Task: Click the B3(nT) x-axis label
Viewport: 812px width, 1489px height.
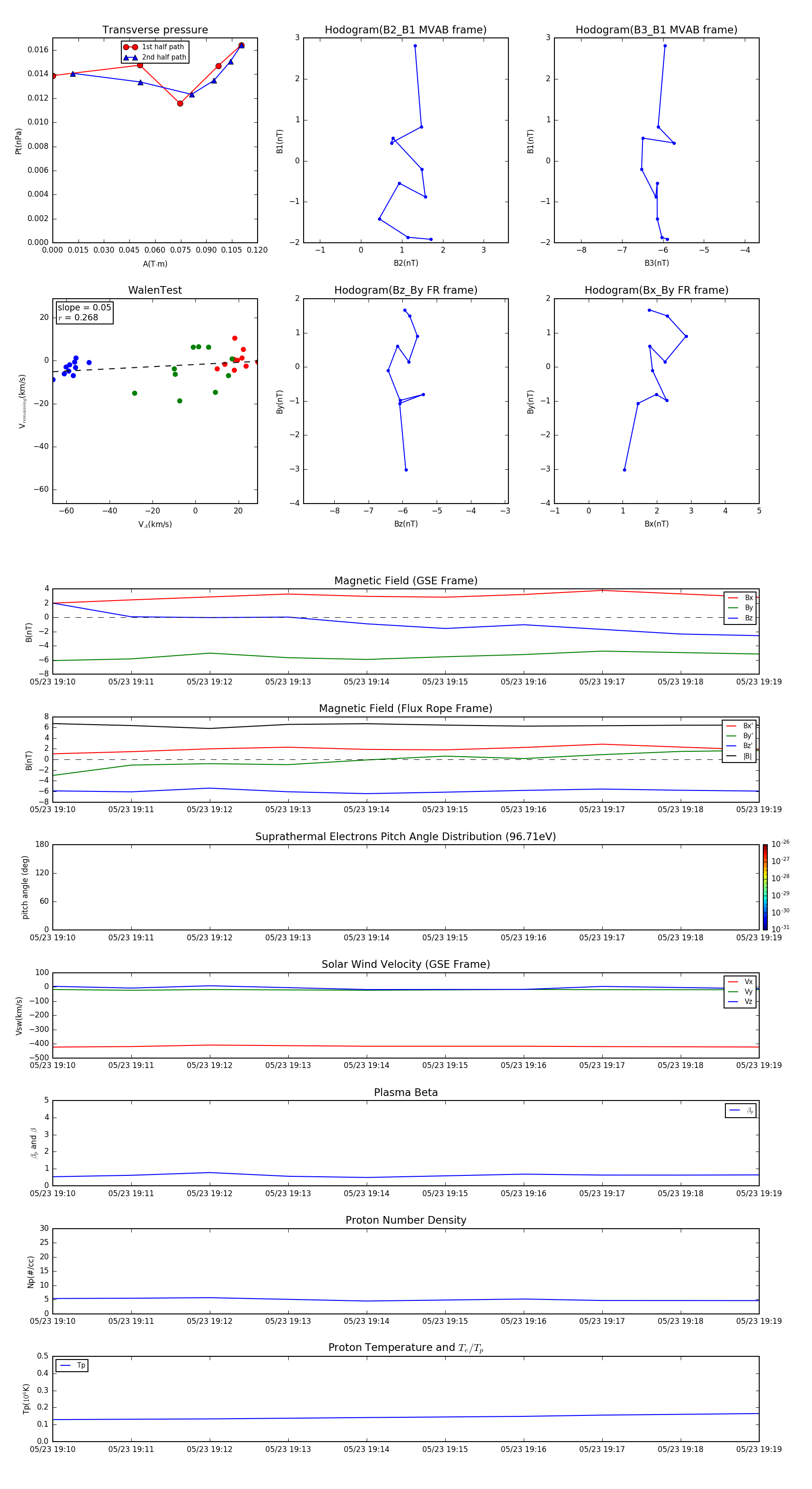Action: [656, 263]
